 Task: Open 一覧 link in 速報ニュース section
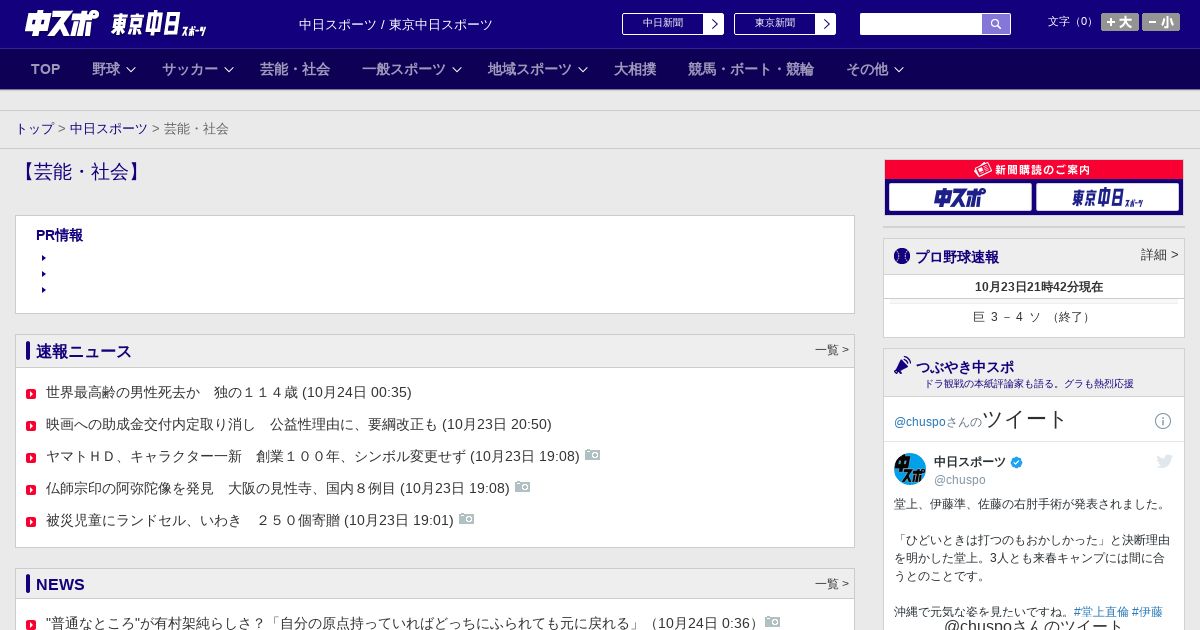(832, 350)
